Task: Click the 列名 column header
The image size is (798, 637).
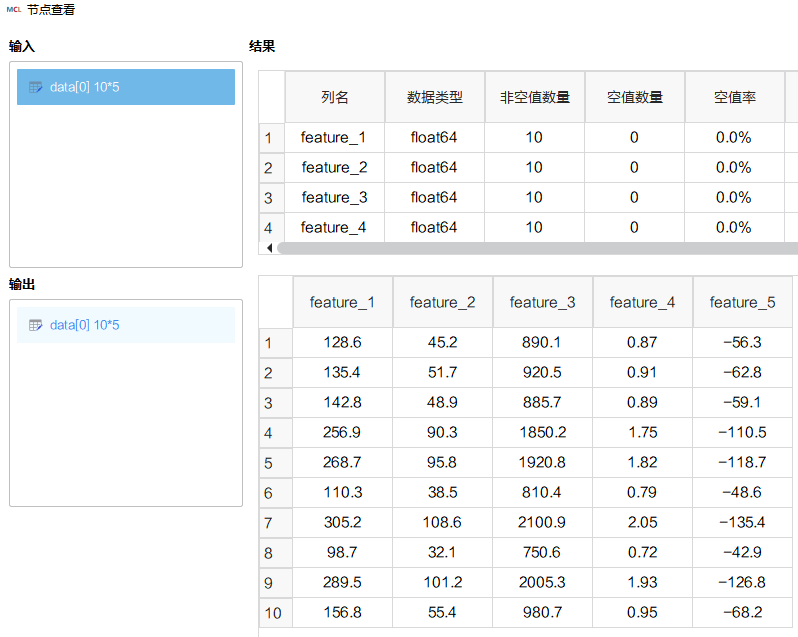Action: pyautogui.click(x=335, y=97)
